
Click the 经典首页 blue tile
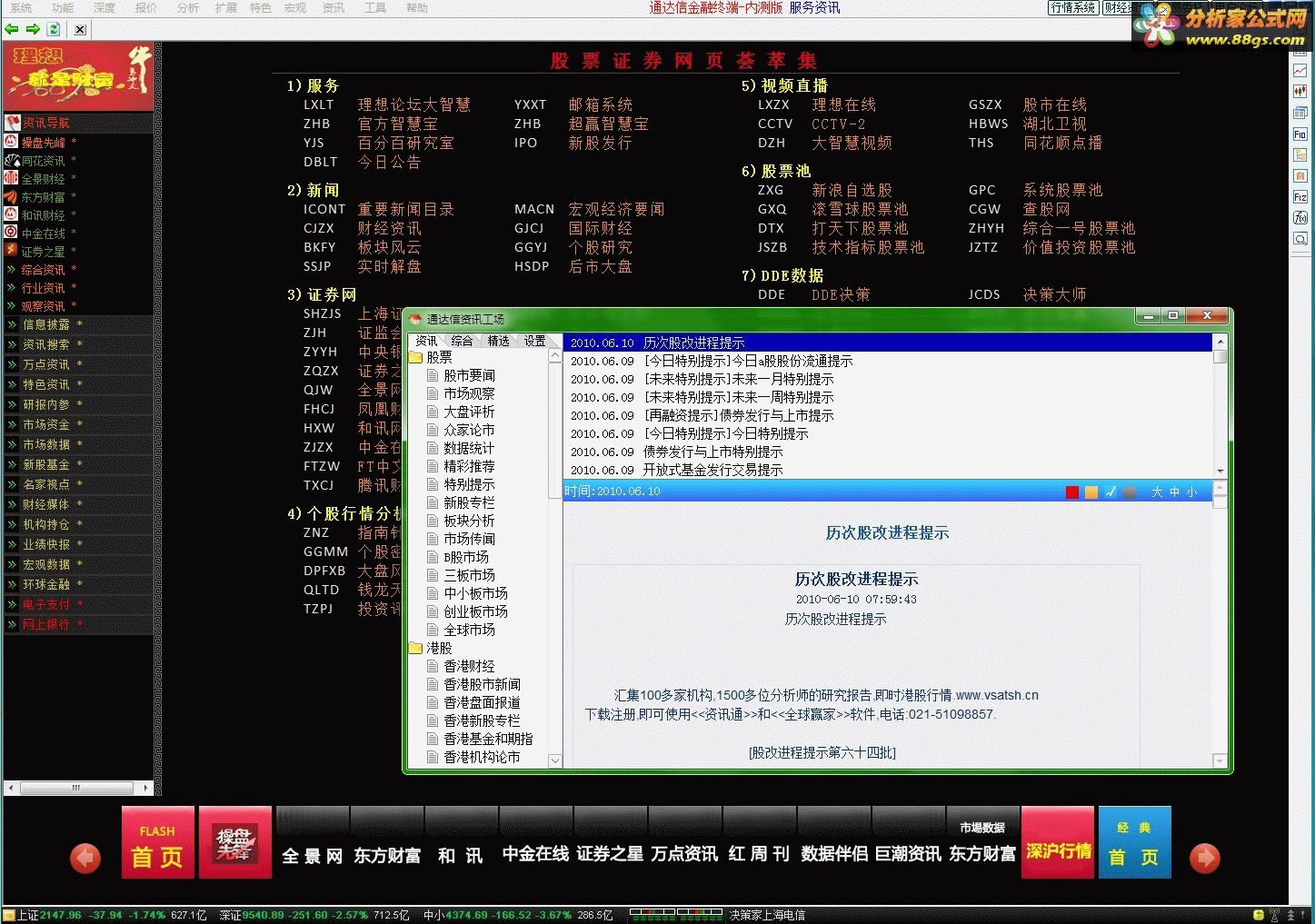coord(1134,842)
